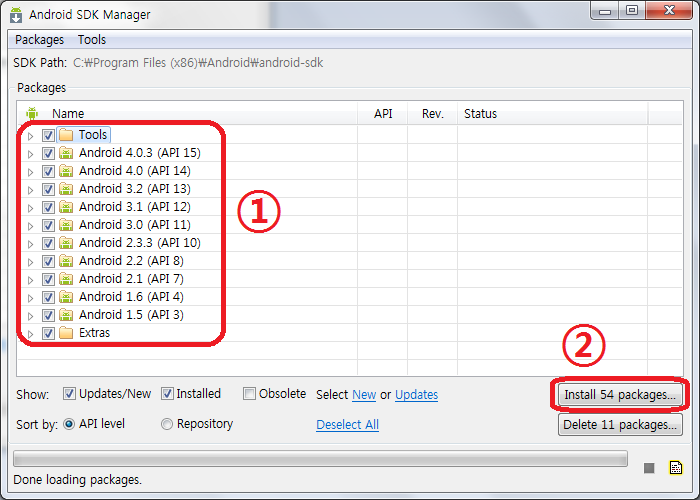700x500 pixels.
Task: Click Install 54 packages button
Action: (620, 395)
